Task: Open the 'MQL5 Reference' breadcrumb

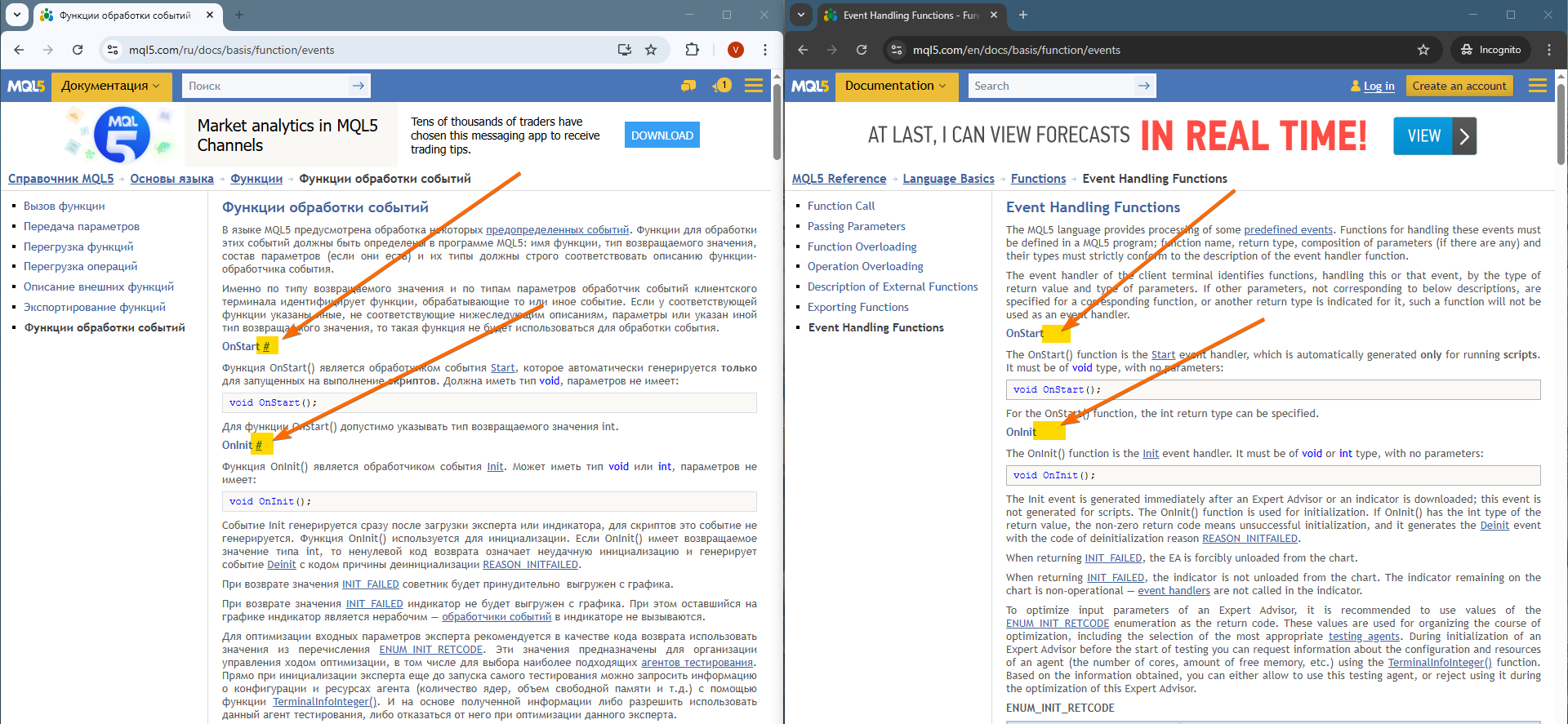Action: pos(839,179)
